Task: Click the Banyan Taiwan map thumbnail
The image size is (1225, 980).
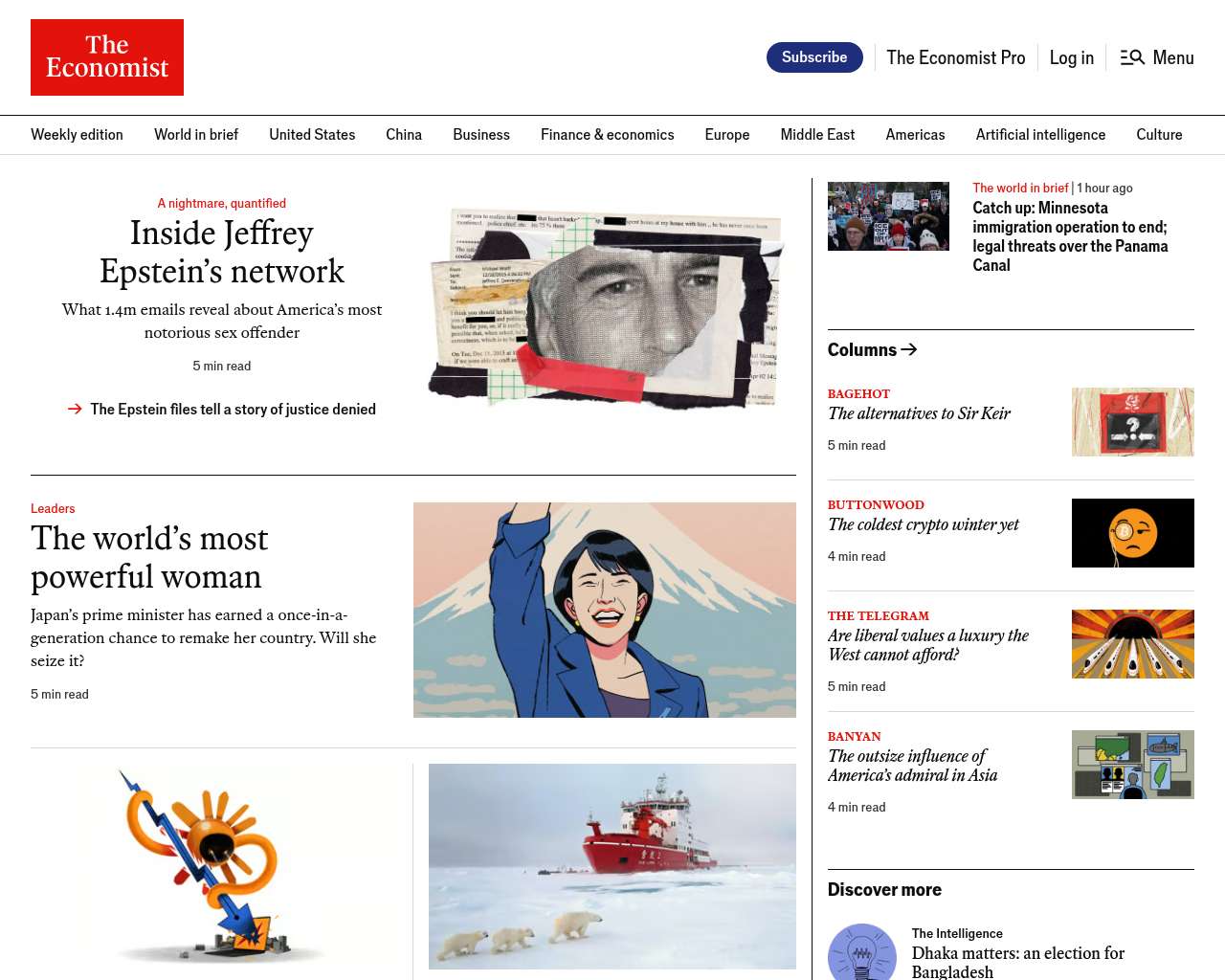Action: 1133,765
